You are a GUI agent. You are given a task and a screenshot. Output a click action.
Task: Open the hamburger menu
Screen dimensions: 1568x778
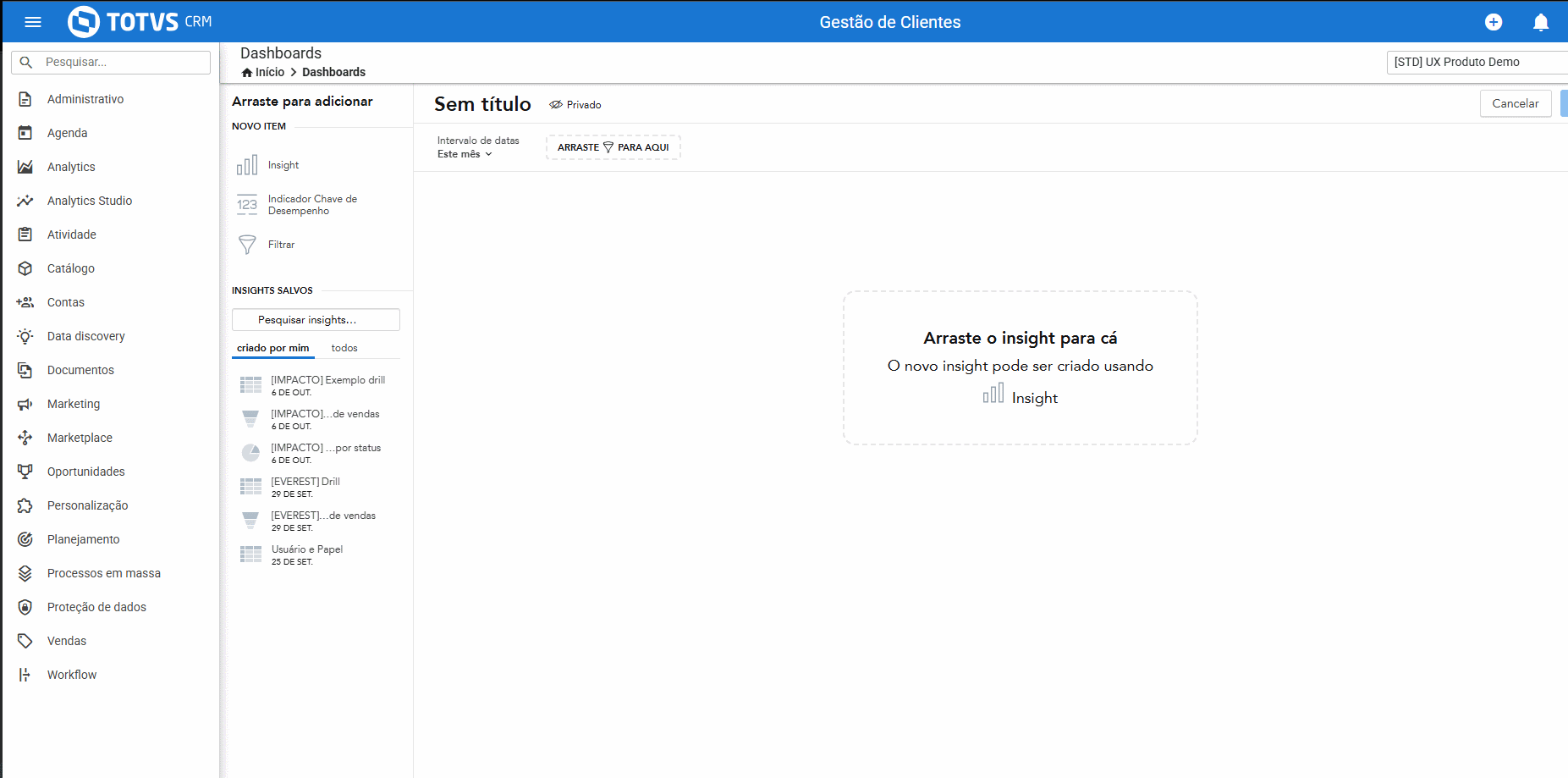pyautogui.click(x=33, y=22)
